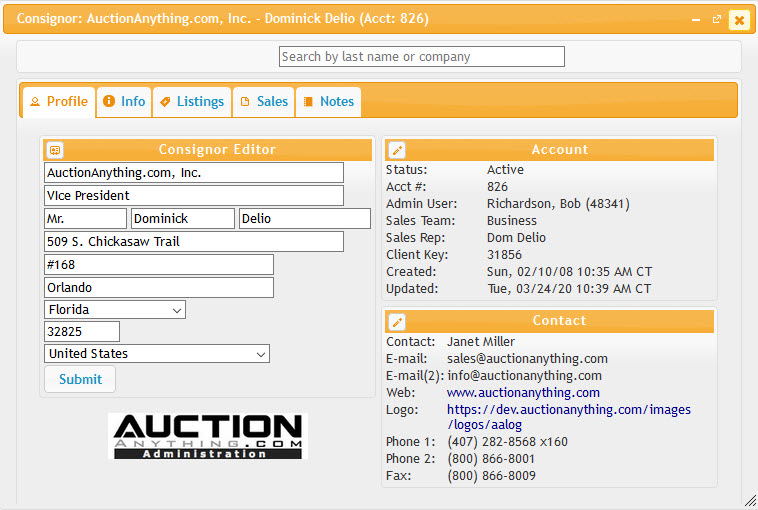Viewport: 758px width, 510px height.
Task: Open the United States country dropdown
Action: coord(157,354)
